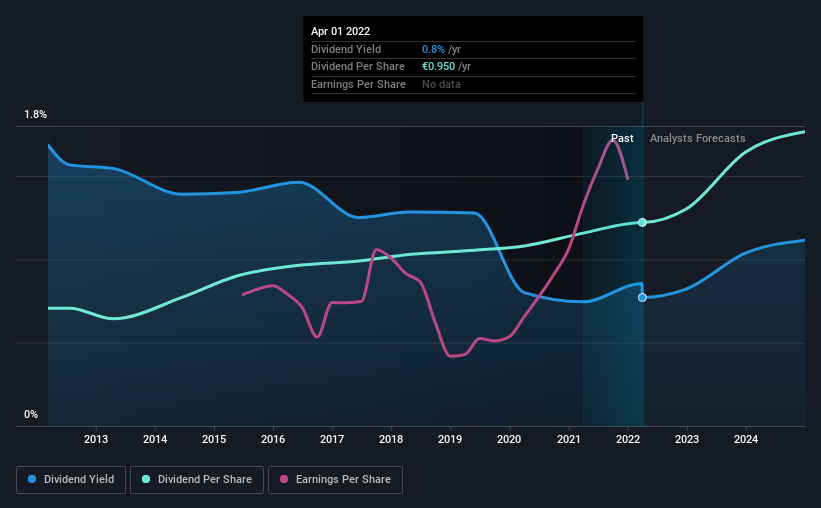
Task: Click the 2024 x-axis label
Action: click(746, 439)
